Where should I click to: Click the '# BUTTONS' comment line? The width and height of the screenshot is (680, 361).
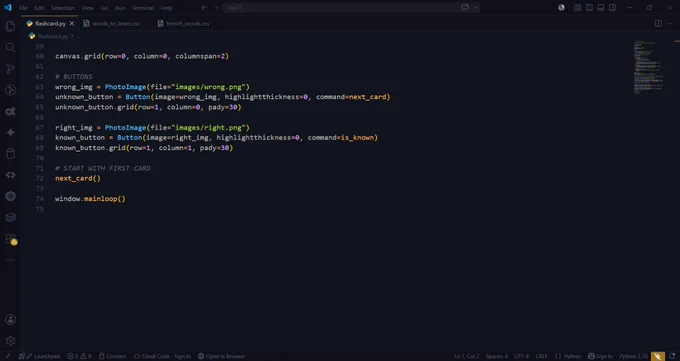point(74,77)
